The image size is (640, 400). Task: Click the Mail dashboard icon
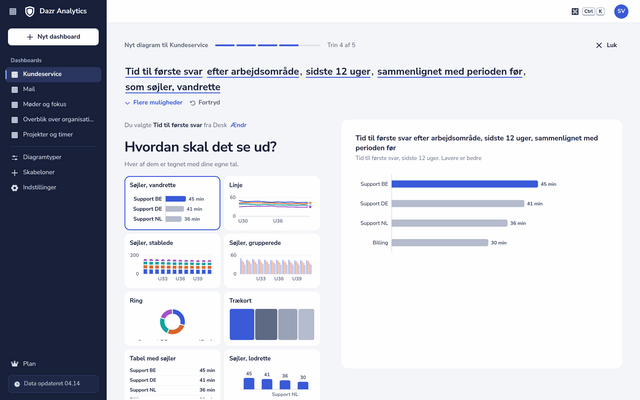pos(15,89)
